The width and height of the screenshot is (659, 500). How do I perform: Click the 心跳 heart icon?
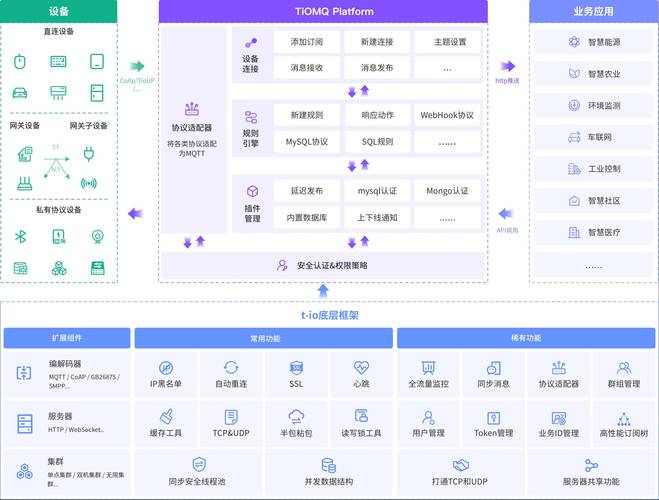361,368
